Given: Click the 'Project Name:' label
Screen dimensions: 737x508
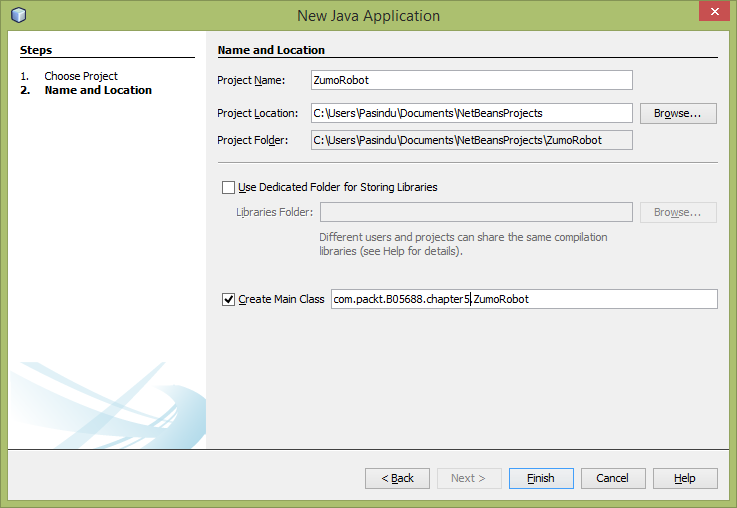Looking at the screenshot, I should 251,80.
